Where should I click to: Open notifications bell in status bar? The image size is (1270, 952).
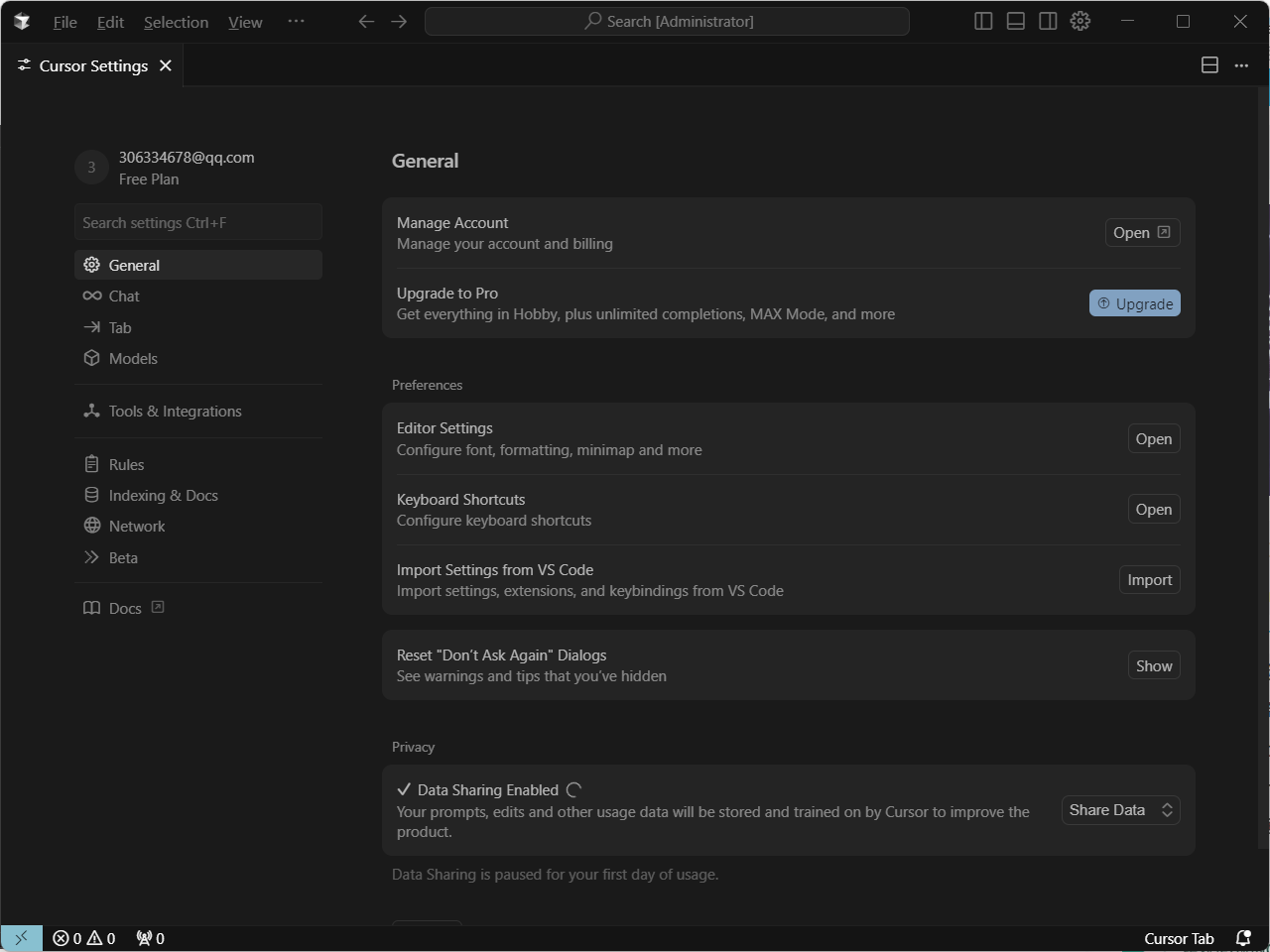point(1243,938)
